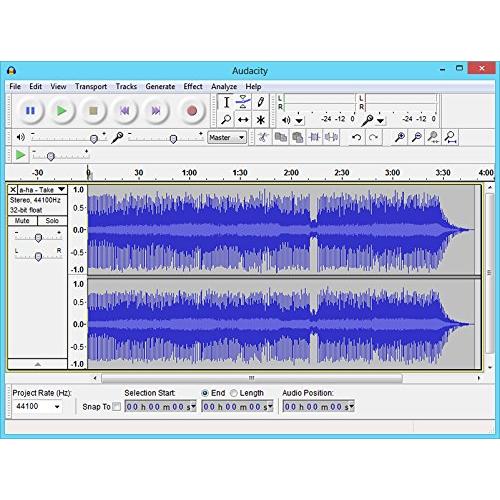Open the View menu

(x=58, y=86)
